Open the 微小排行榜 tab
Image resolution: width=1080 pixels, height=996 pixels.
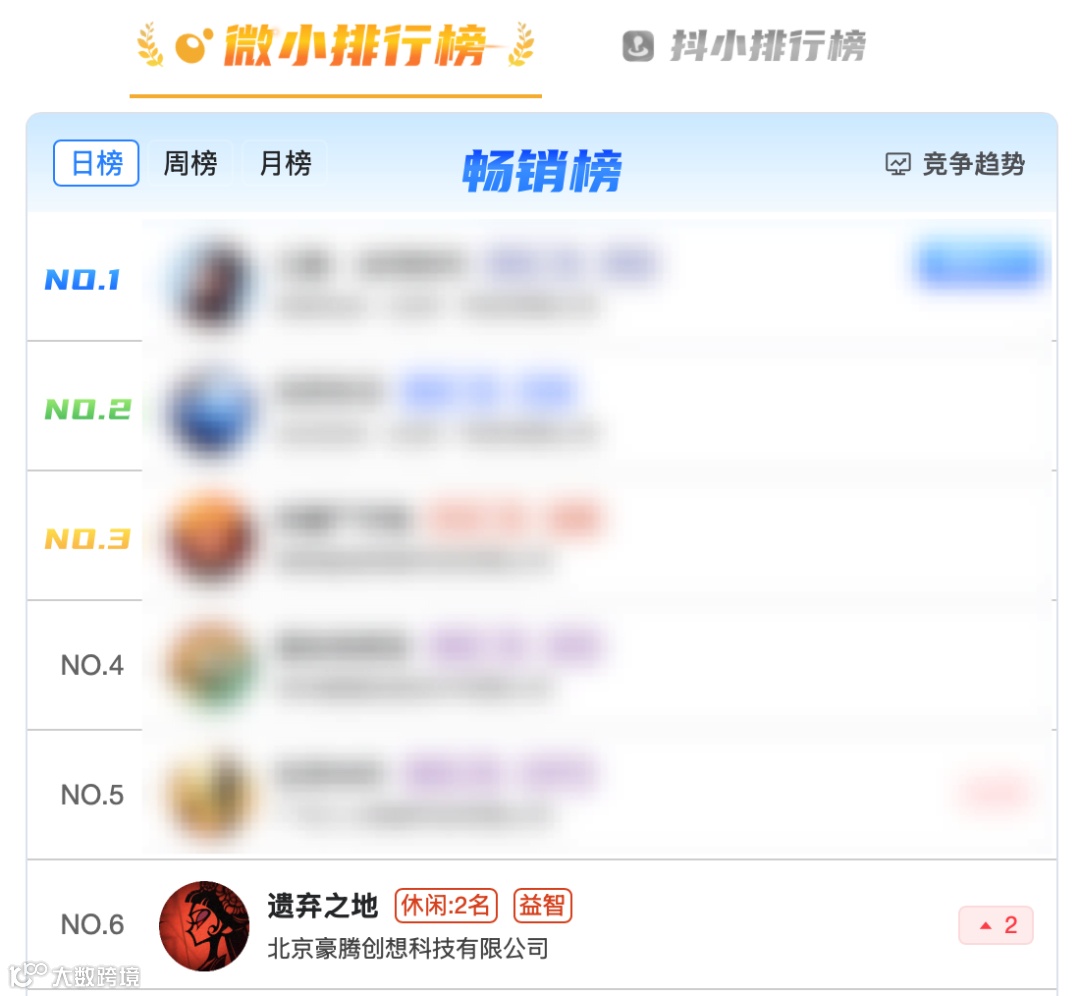(x=335, y=46)
